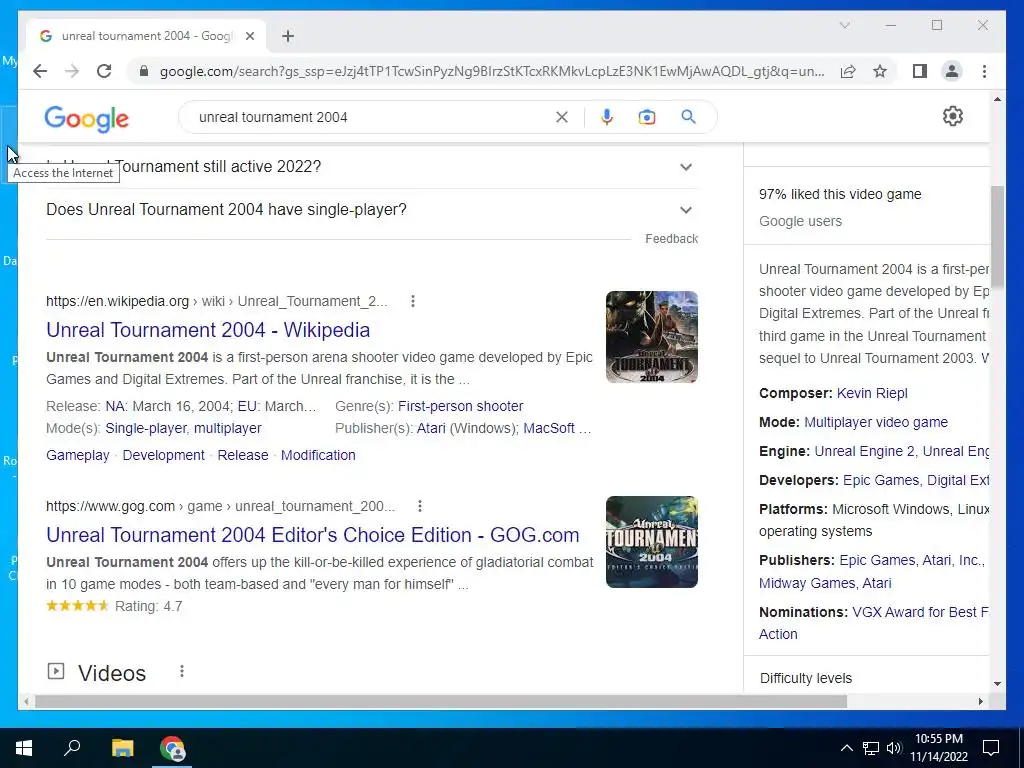
Task: Jump to the Modification section link
Action: click(318, 455)
